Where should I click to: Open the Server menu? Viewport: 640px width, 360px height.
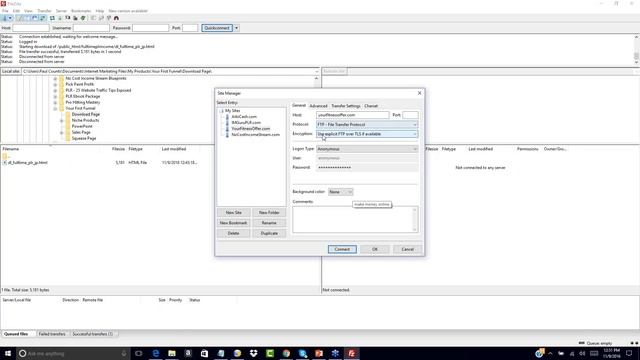coord(61,11)
